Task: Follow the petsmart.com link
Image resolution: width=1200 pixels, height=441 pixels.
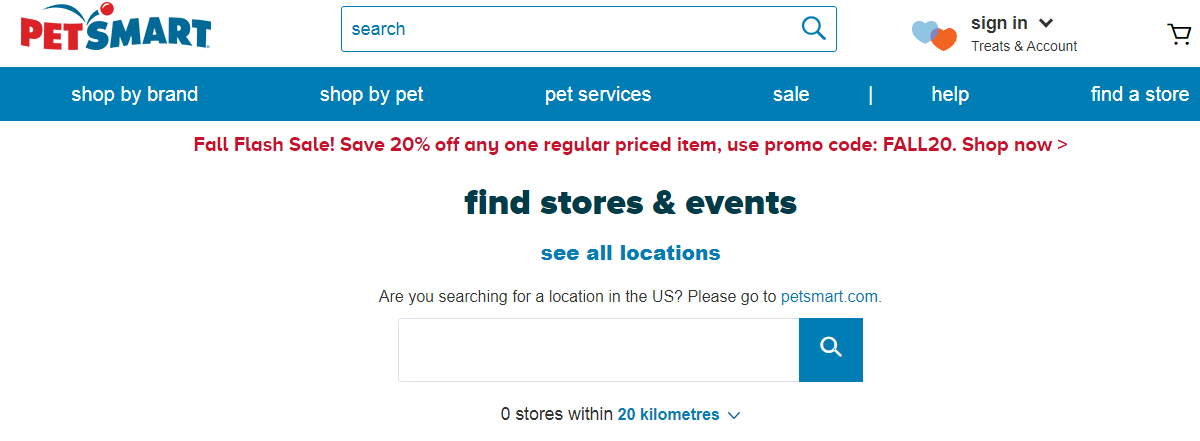Action: point(830,297)
